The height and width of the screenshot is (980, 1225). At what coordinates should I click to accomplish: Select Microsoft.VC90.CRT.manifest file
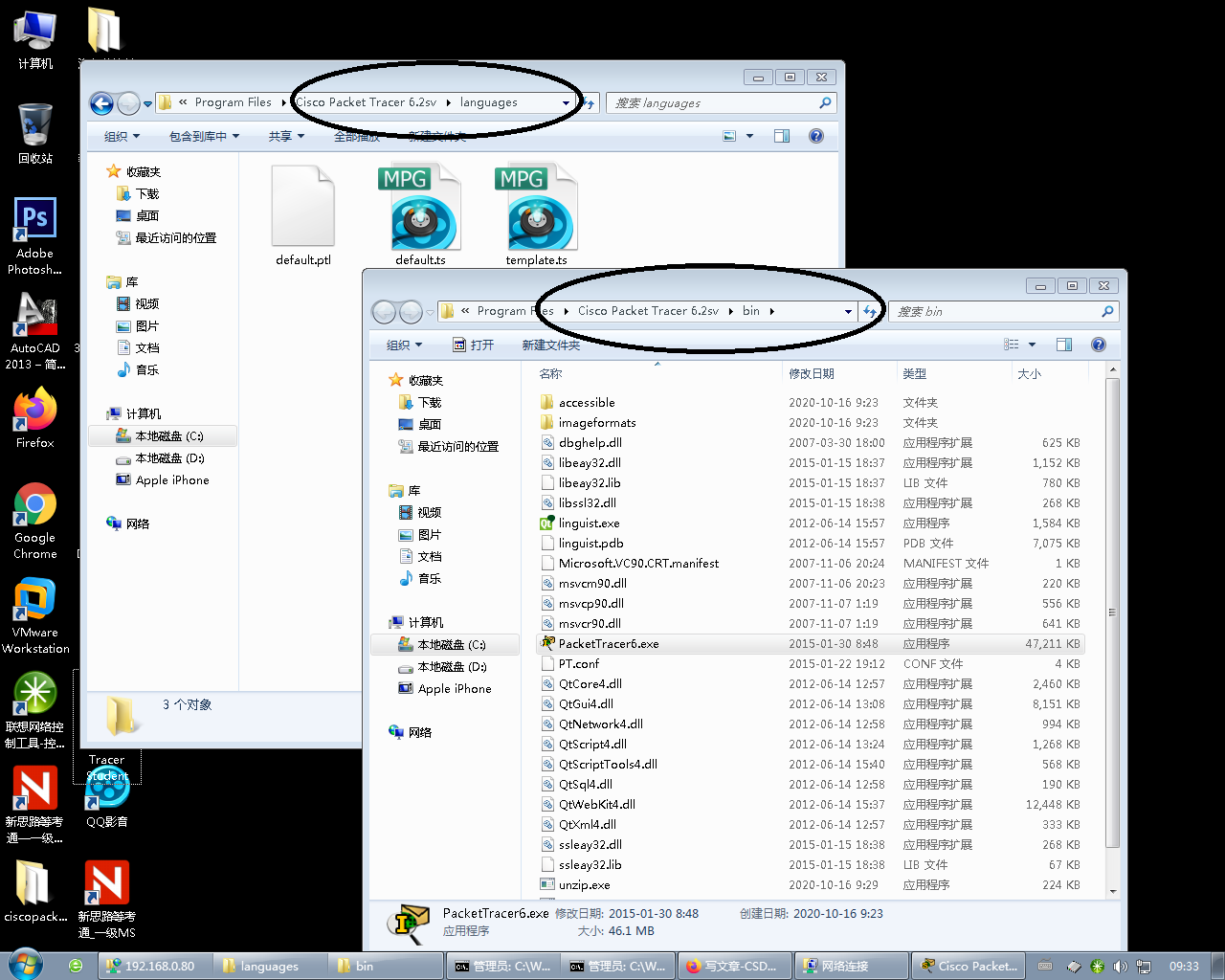click(x=638, y=564)
